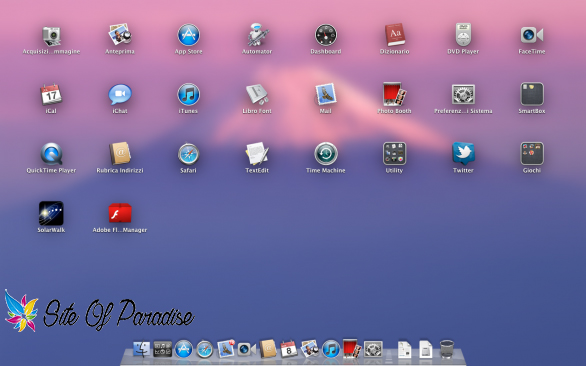This screenshot has width=586, height=366.
Task: Click FaceTime camera in the dock
Action: pyautogui.click(x=247, y=349)
